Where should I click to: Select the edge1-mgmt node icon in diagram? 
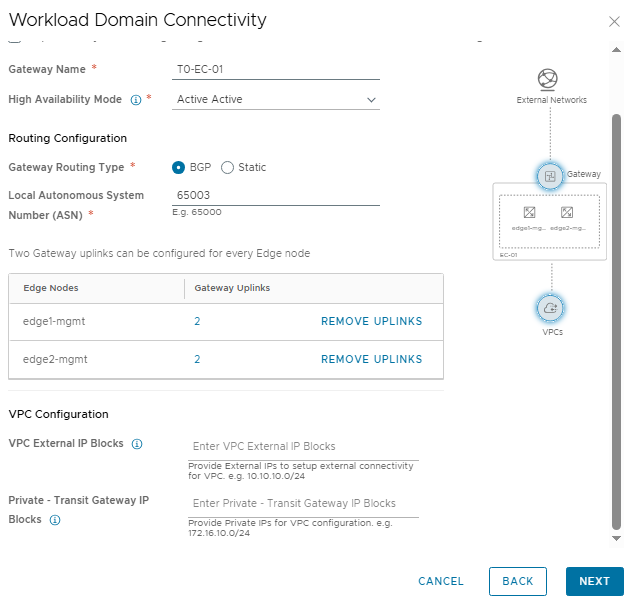(x=529, y=212)
